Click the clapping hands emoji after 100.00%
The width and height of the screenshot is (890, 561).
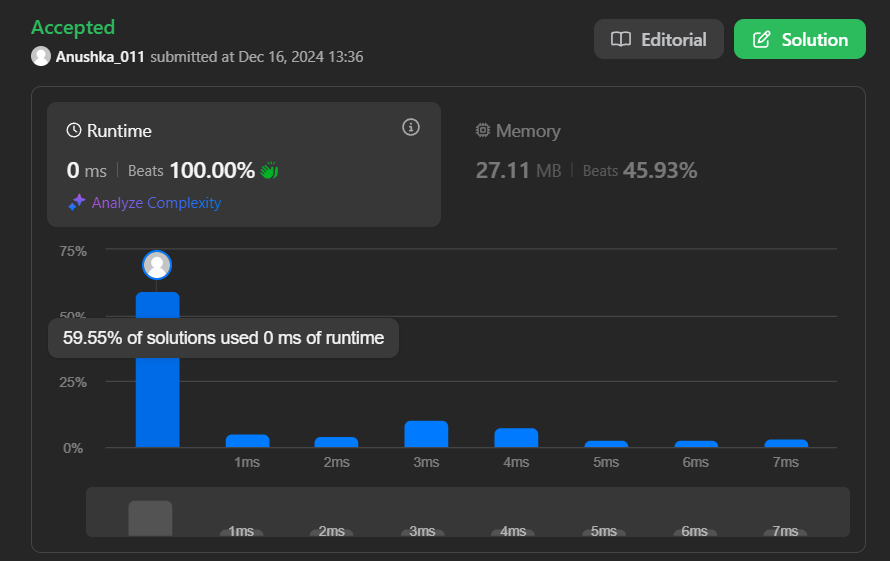pyautogui.click(x=269, y=171)
